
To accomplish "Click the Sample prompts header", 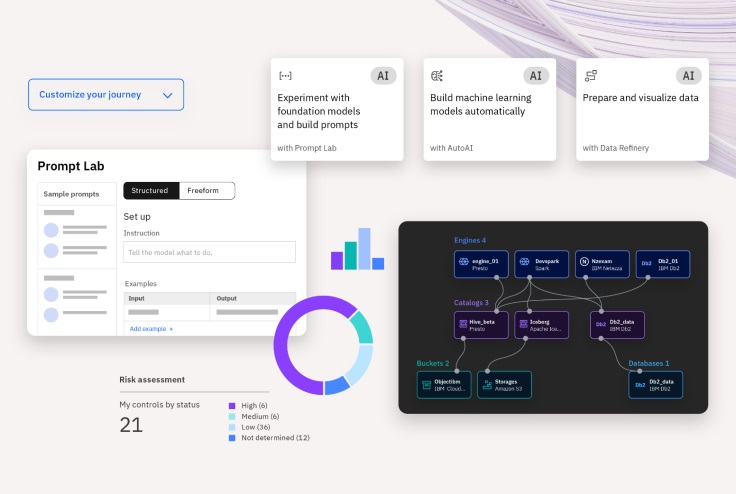I will [x=71, y=194].
